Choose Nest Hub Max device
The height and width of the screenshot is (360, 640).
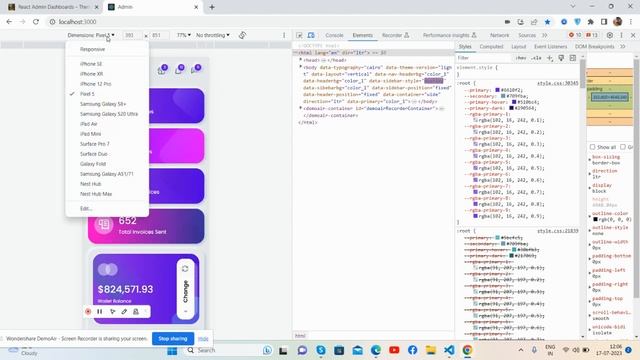(96, 194)
